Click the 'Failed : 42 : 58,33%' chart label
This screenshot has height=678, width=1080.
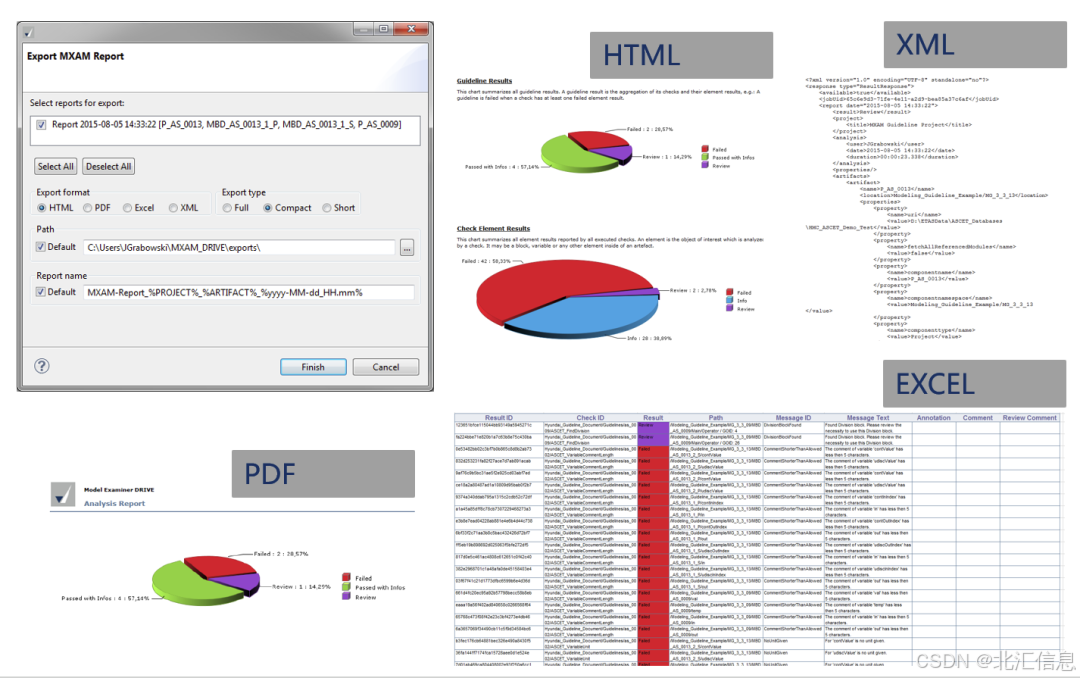pos(486,261)
